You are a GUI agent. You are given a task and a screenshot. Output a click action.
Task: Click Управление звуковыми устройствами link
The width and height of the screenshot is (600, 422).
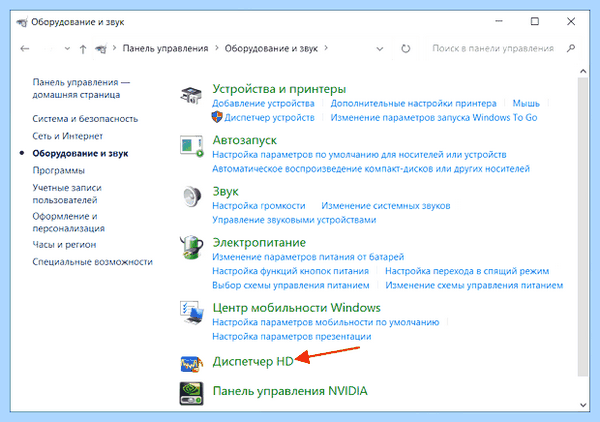[294, 220]
